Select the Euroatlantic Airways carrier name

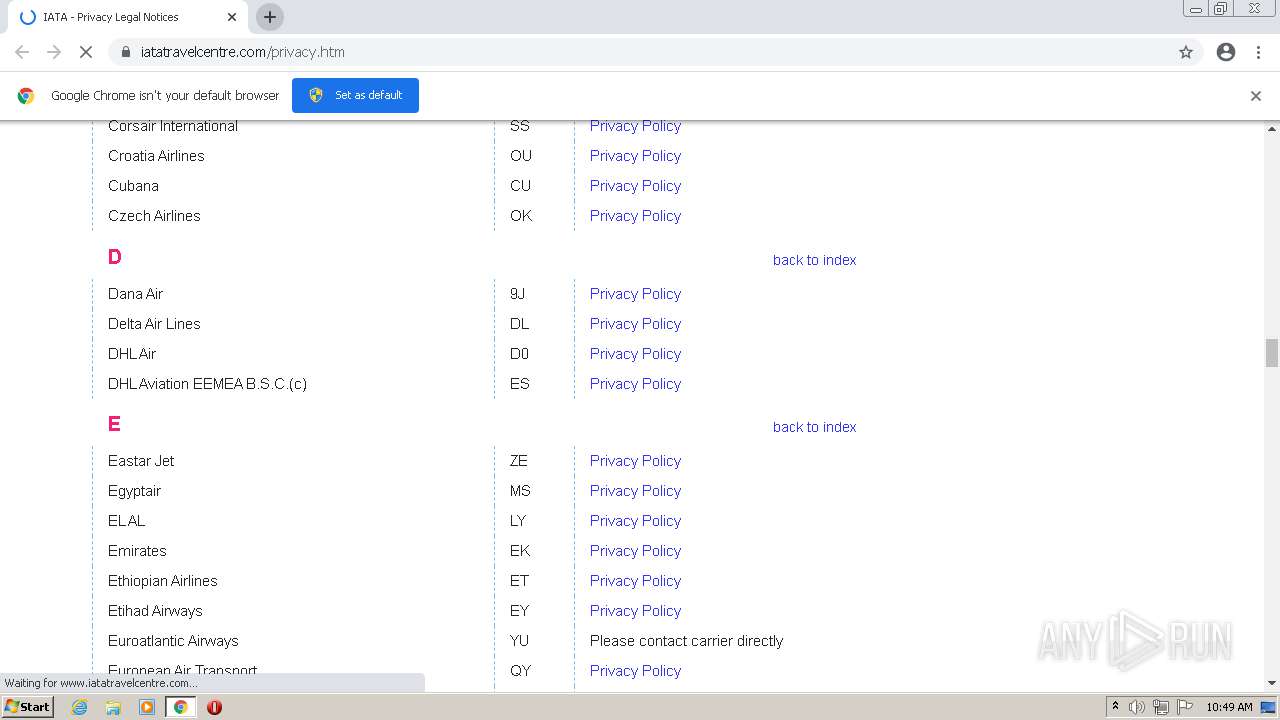tap(173, 641)
